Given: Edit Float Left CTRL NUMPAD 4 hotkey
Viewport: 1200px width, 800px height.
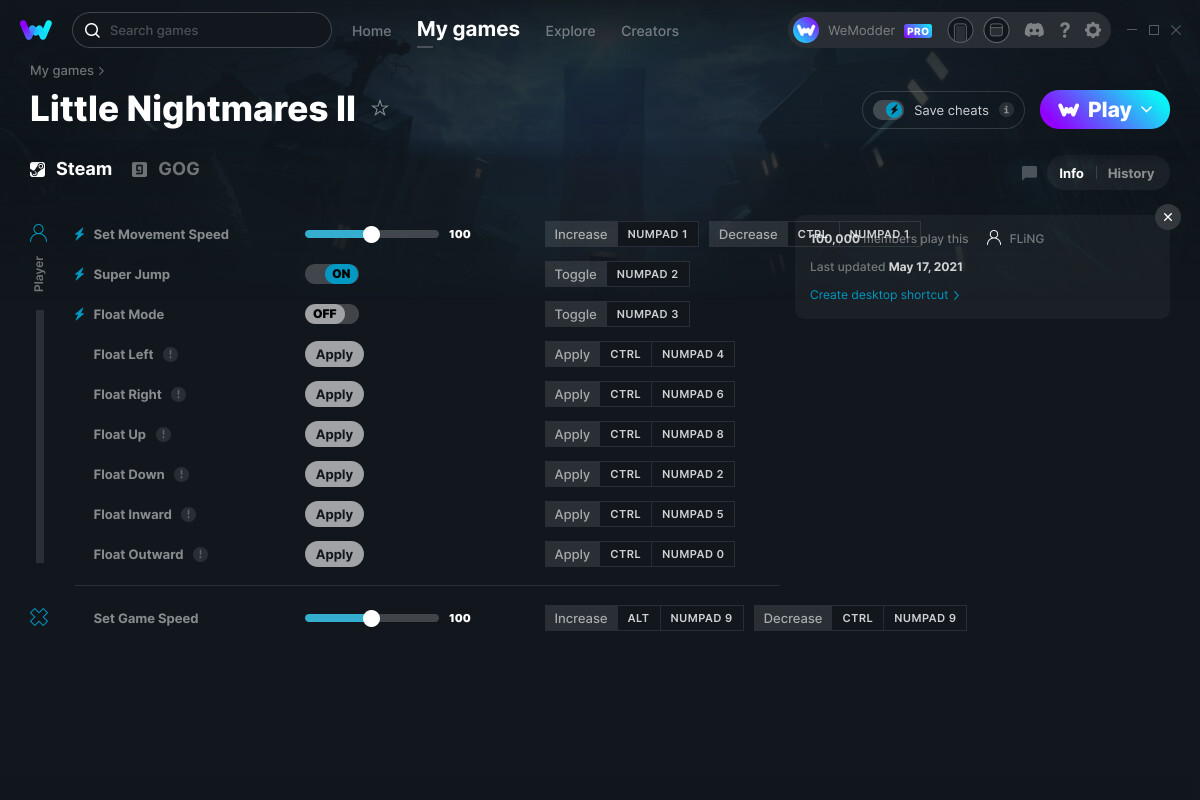Looking at the screenshot, I should 667,354.
